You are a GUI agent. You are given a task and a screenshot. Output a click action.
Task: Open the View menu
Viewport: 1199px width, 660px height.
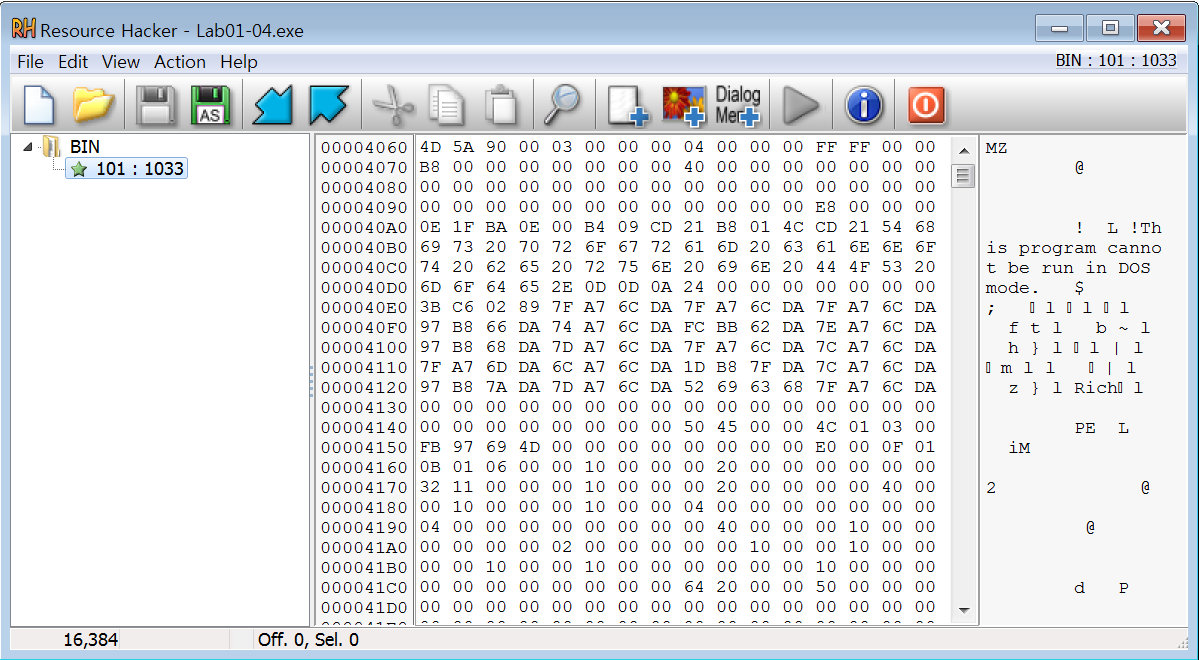[121, 62]
